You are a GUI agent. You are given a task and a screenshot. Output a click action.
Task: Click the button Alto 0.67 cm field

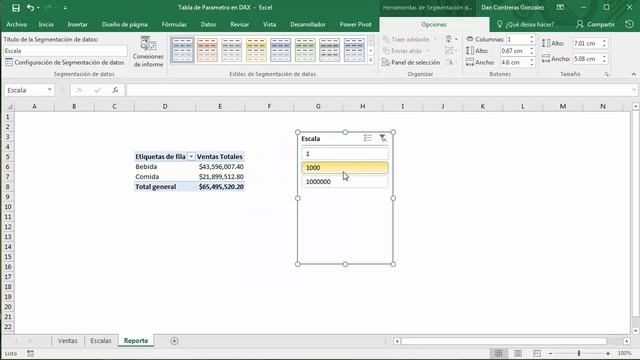point(514,51)
